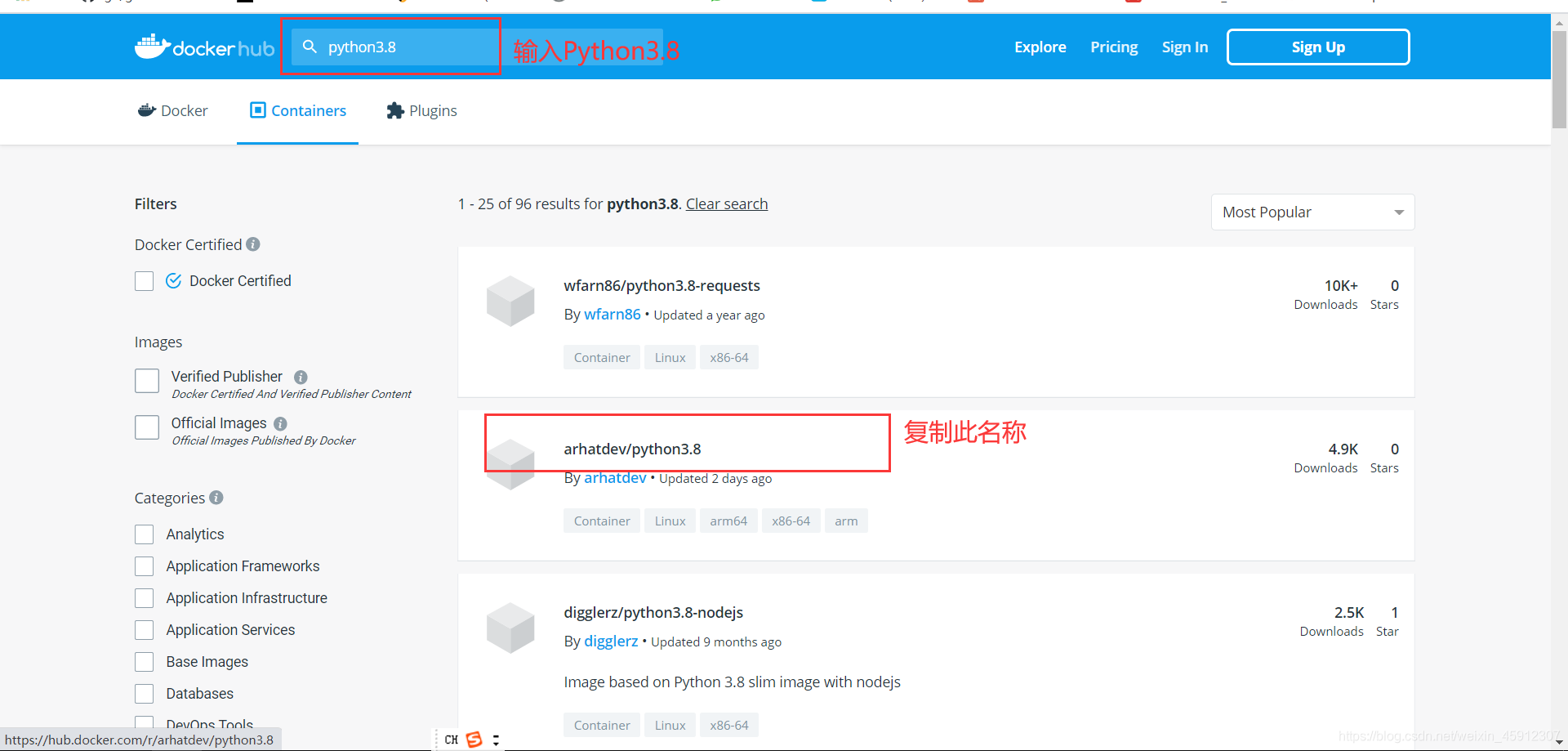
Task: Check the Application Services category
Action: [145, 630]
